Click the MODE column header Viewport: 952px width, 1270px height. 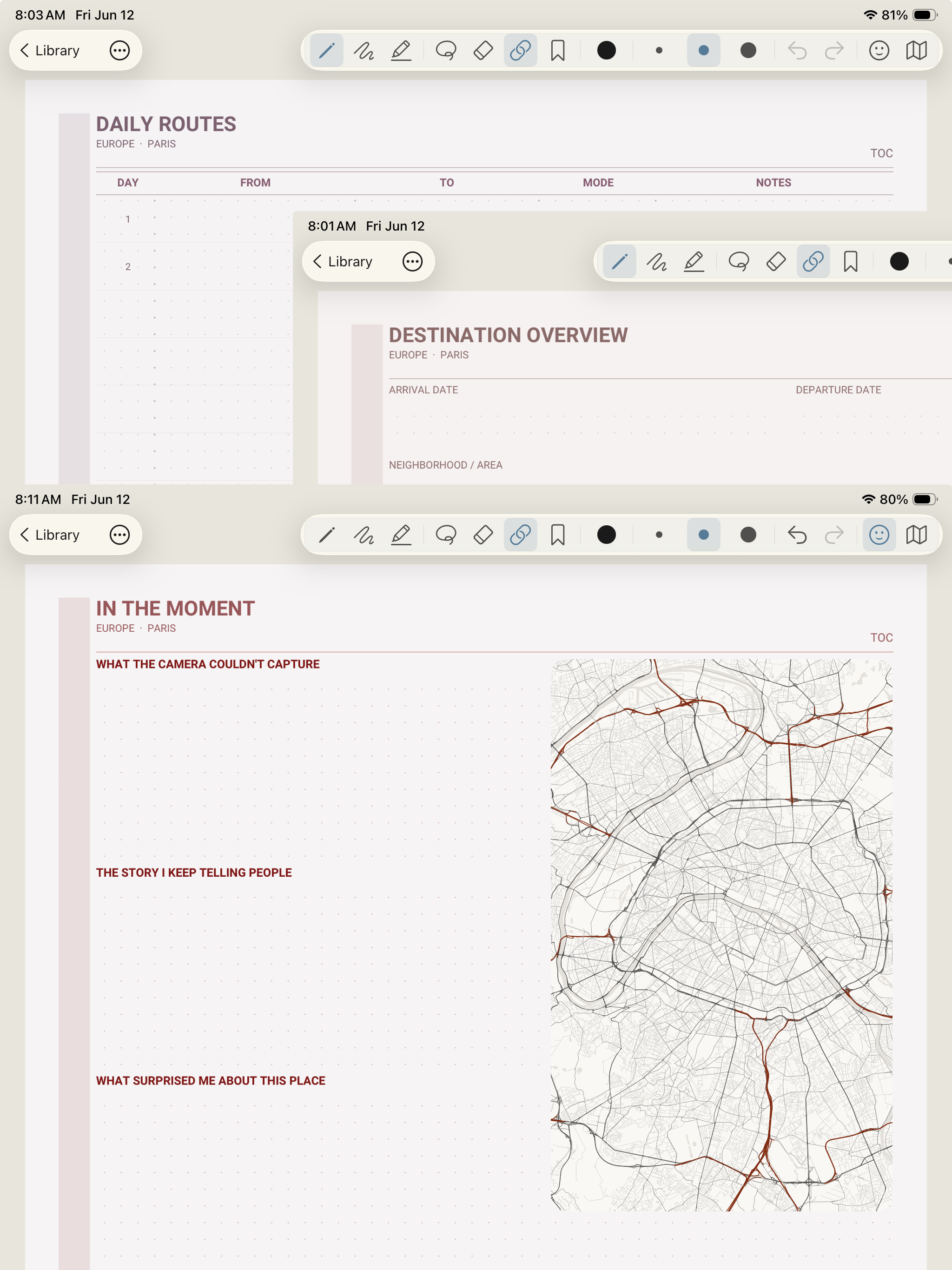598,183
